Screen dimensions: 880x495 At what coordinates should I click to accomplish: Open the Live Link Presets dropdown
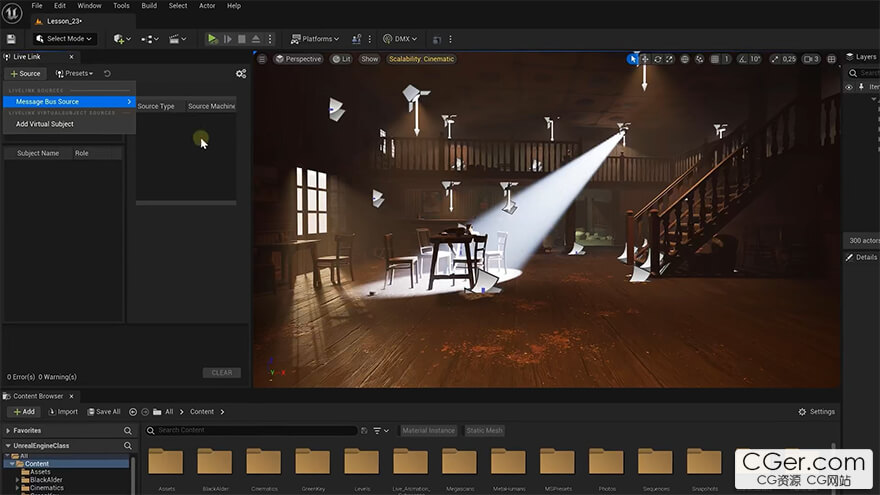[74, 74]
